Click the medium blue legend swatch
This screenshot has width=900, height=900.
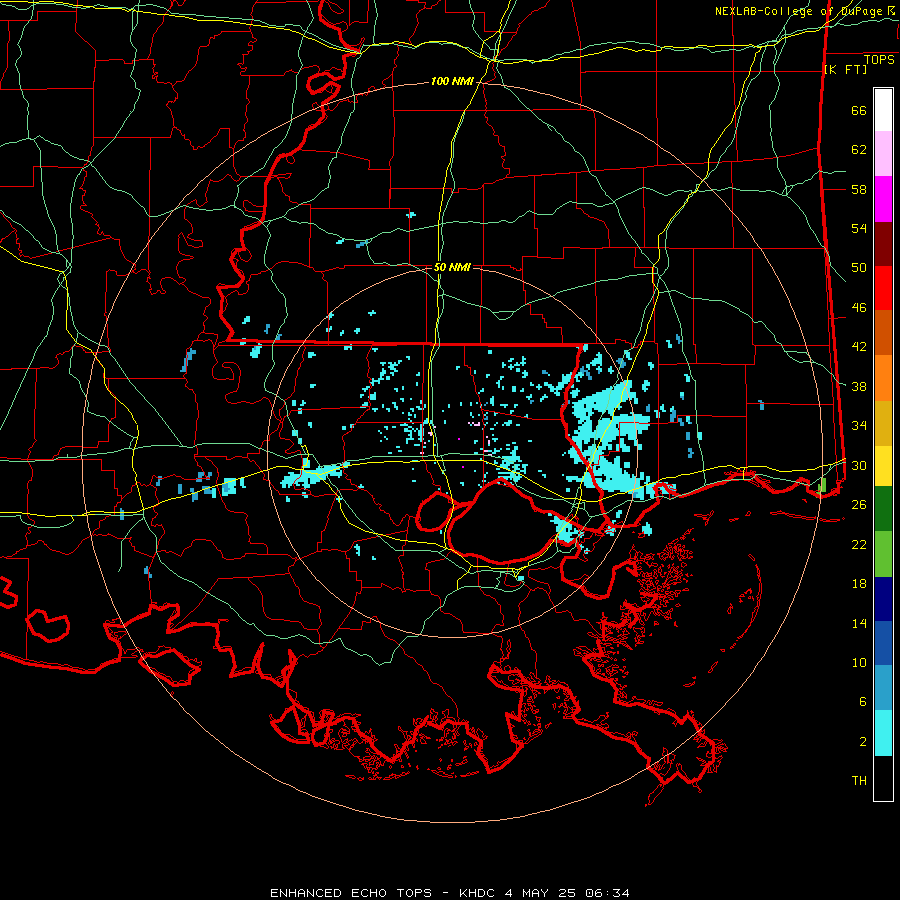(x=883, y=643)
